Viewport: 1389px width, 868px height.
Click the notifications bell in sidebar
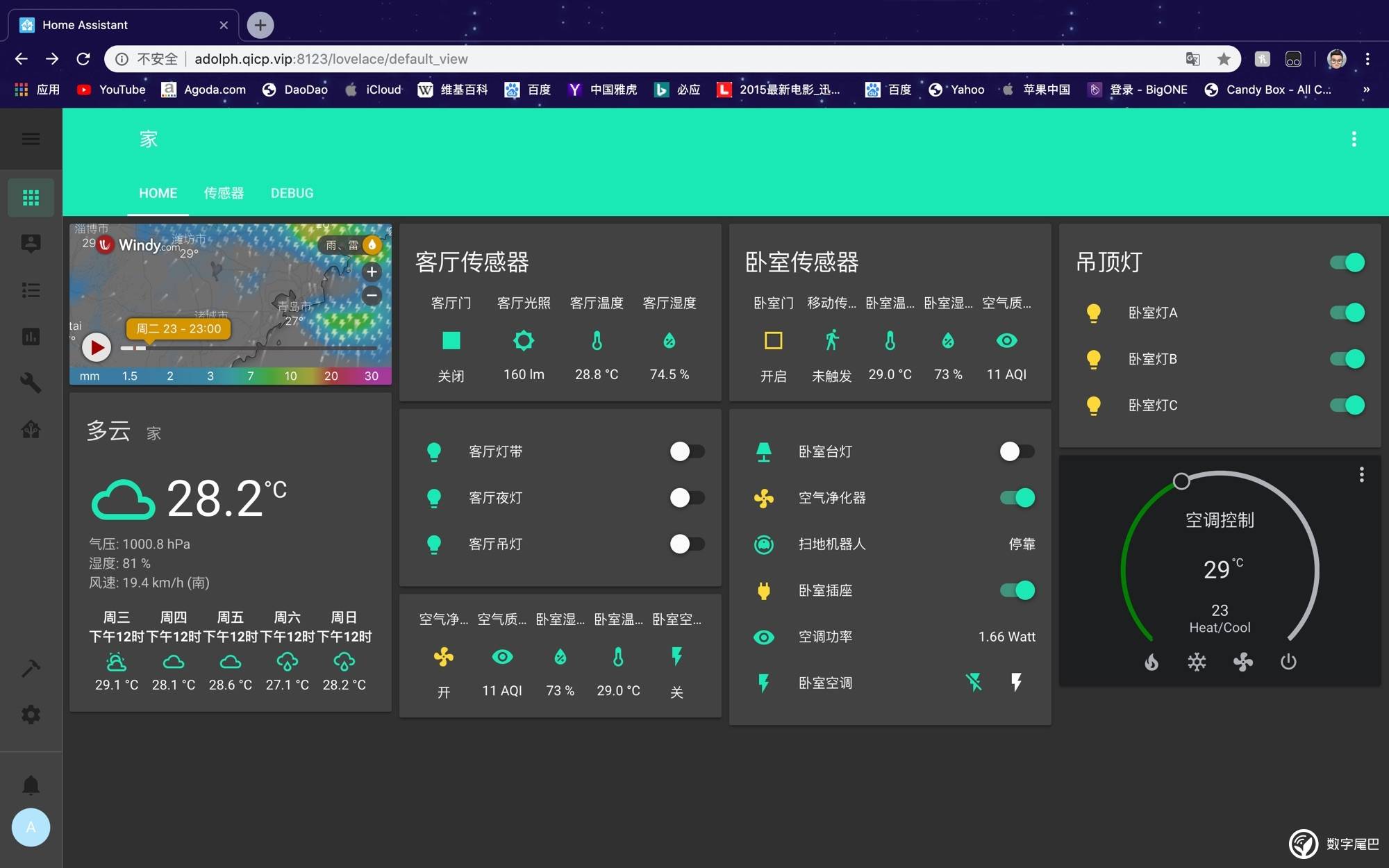point(31,785)
